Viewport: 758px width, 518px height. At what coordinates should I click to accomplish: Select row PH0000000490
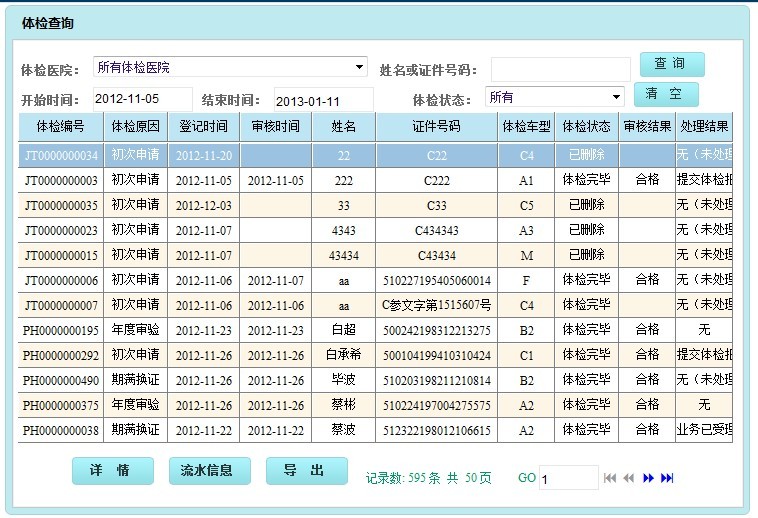coord(375,380)
